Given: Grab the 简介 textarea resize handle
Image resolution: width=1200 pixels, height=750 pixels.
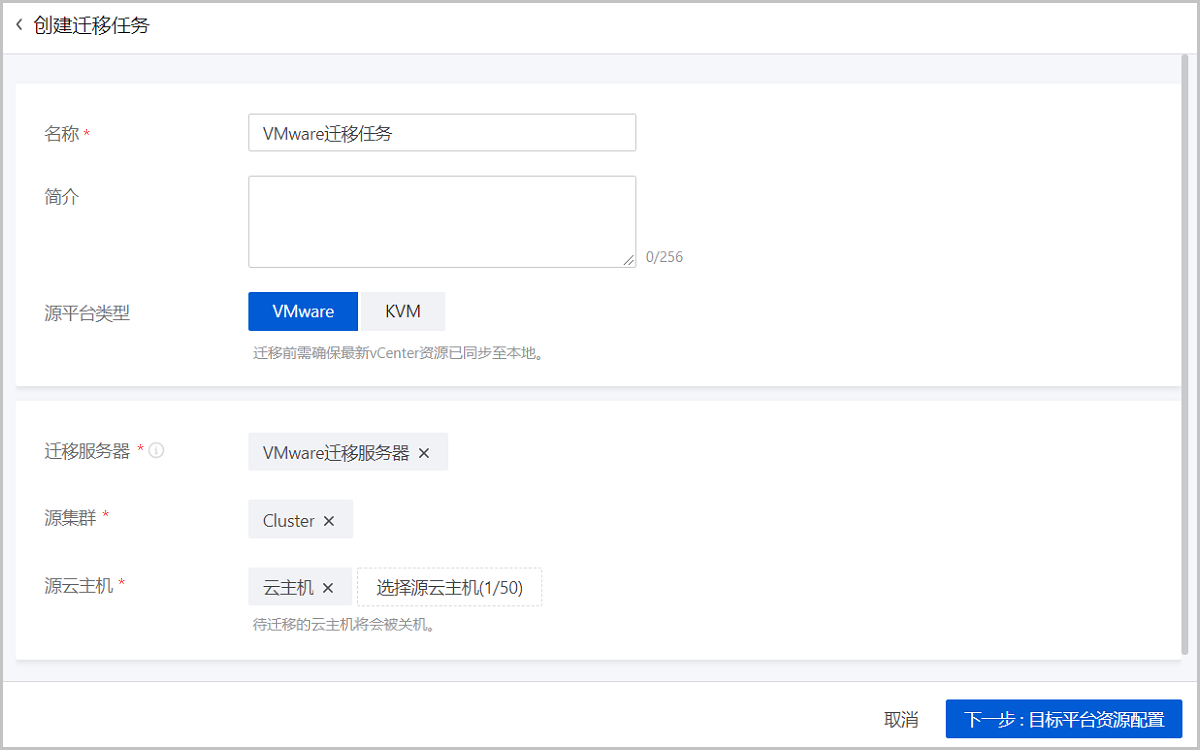Looking at the screenshot, I should click(x=628, y=260).
